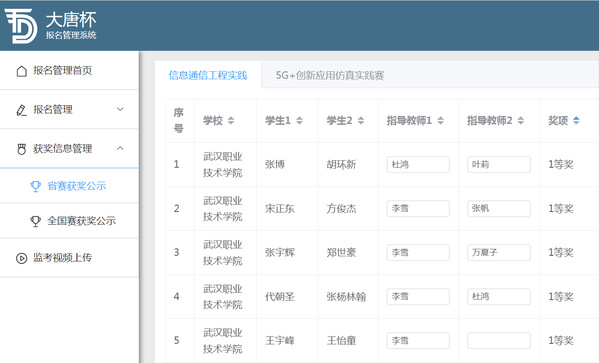Edit 指导教师2 field 万夏子 in row 3

tap(499, 253)
